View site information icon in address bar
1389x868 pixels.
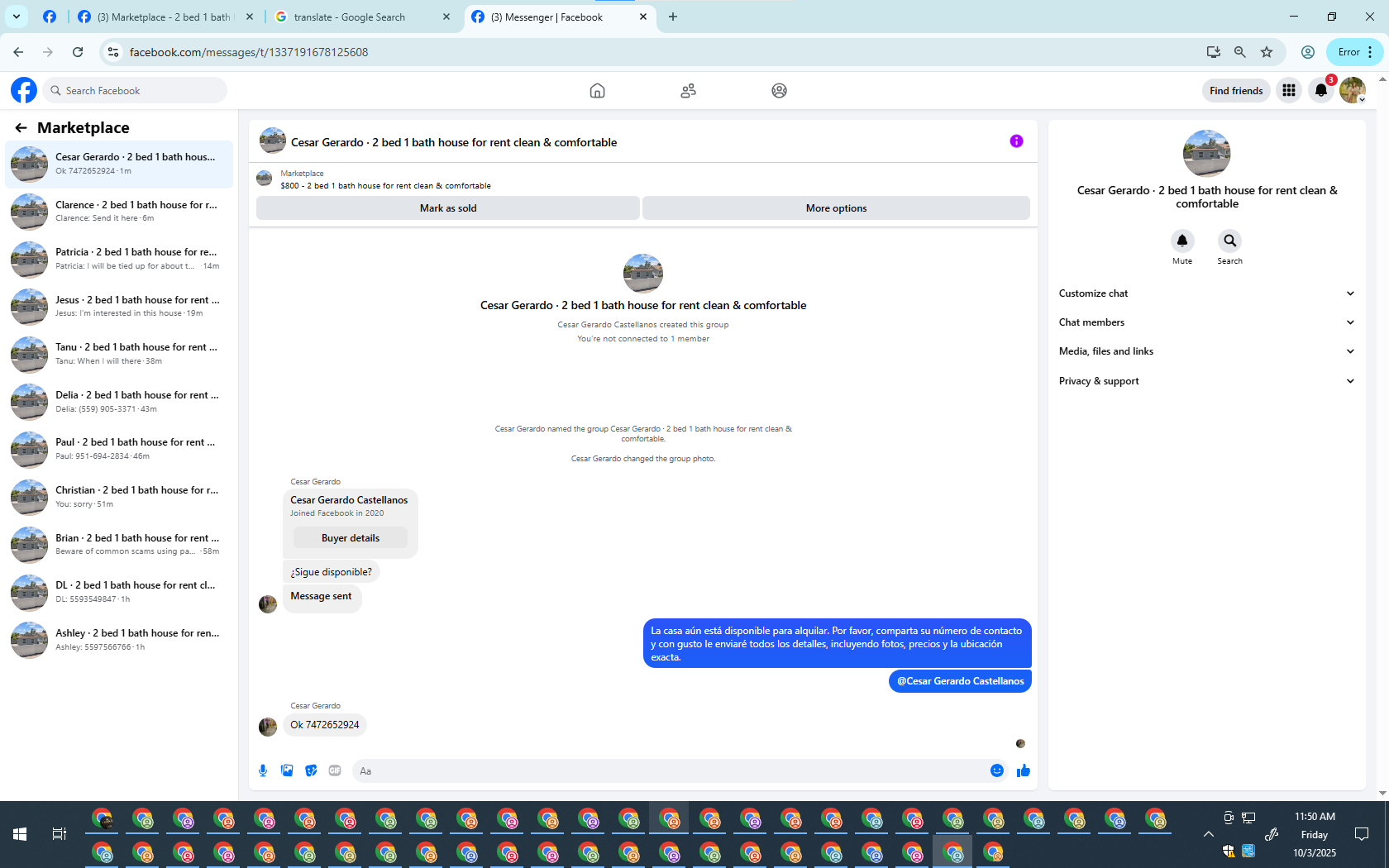coord(113,52)
